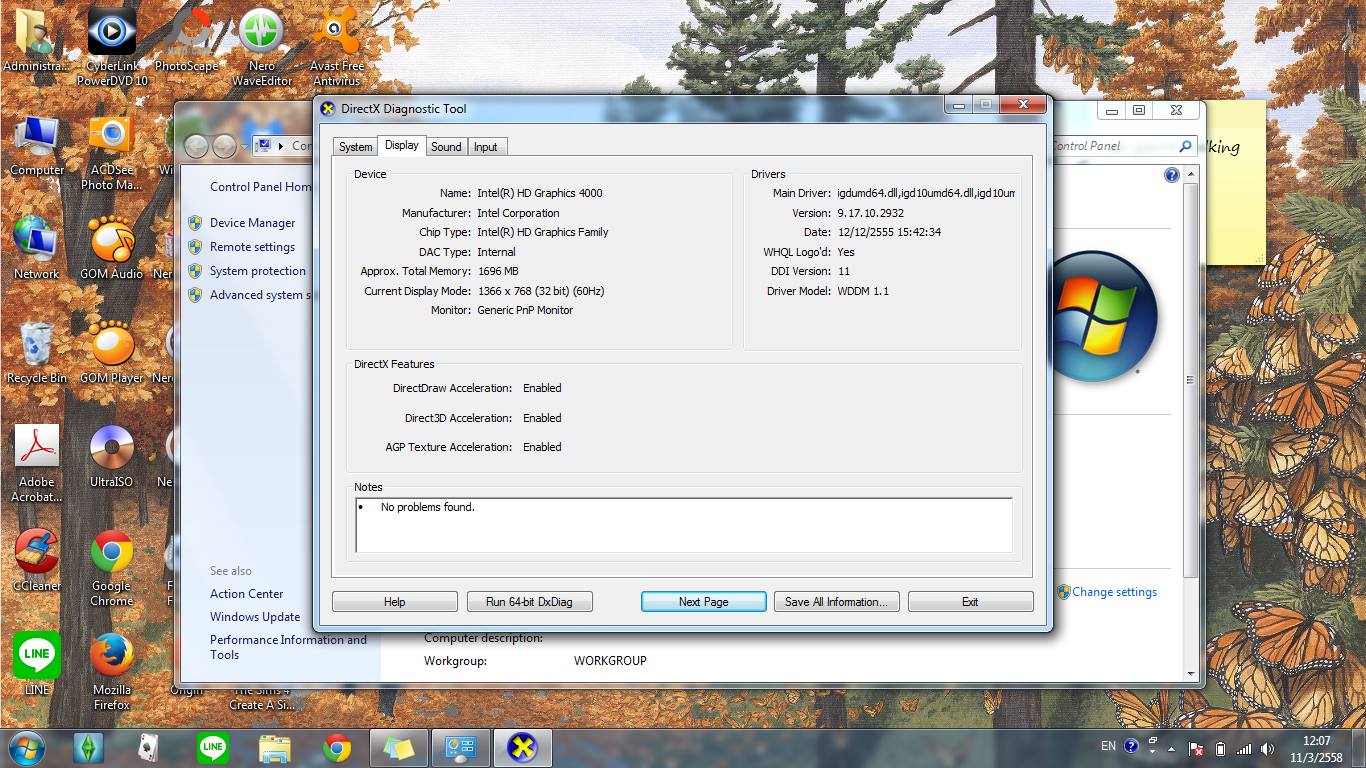Open Device Manager link in Control Panel
The height and width of the screenshot is (768, 1366).
point(252,223)
